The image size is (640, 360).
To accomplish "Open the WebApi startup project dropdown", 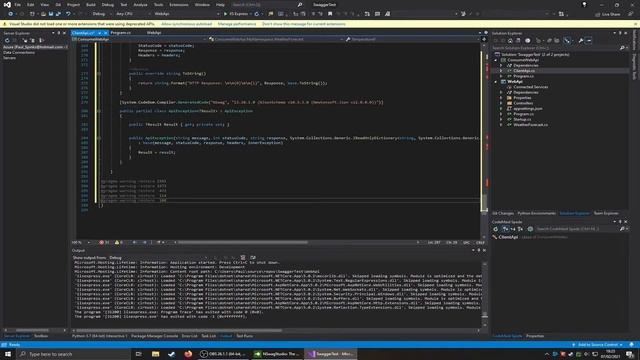I will [186, 14].
